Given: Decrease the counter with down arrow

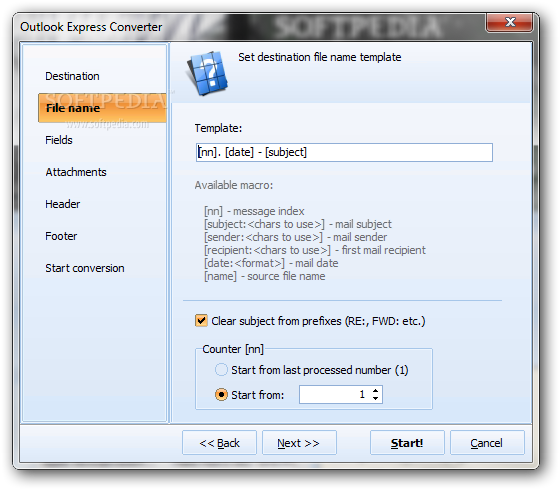Looking at the screenshot, I should pyautogui.click(x=375, y=398).
